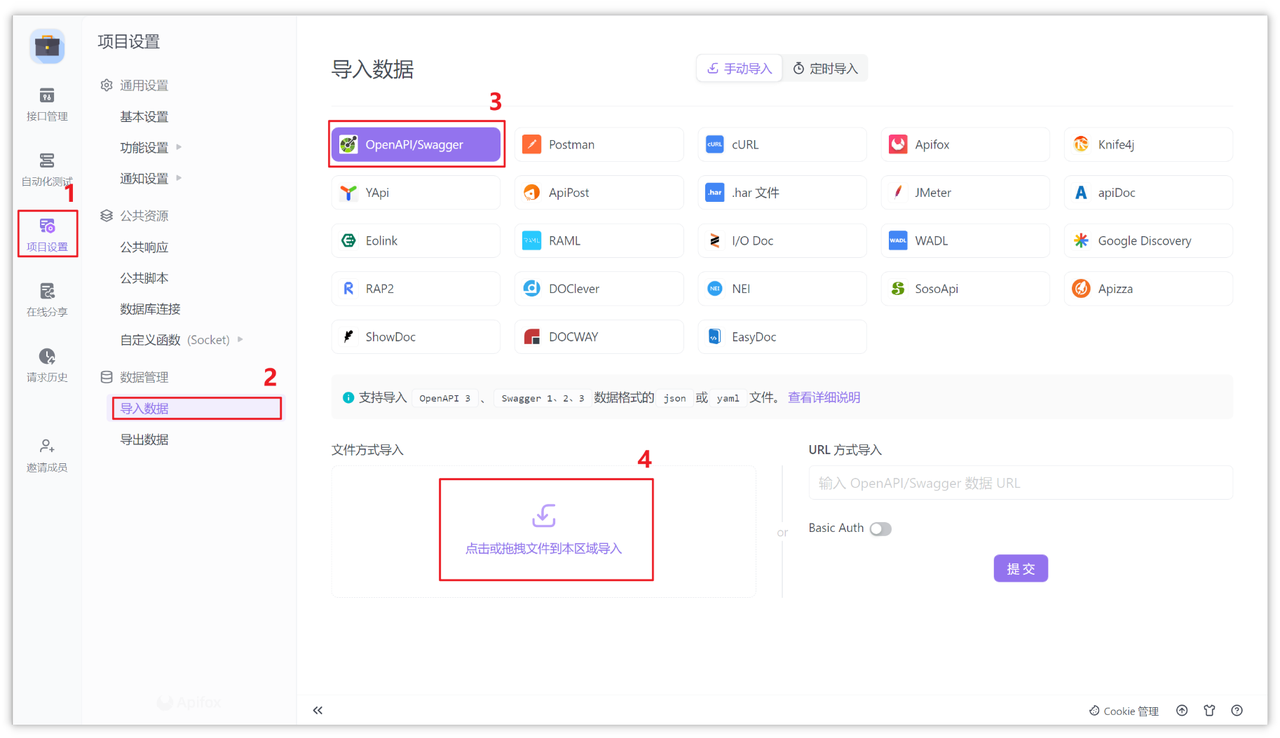Open the theme t-shirt icon
Viewport: 1280px width, 738px height.
pyautogui.click(x=1209, y=710)
